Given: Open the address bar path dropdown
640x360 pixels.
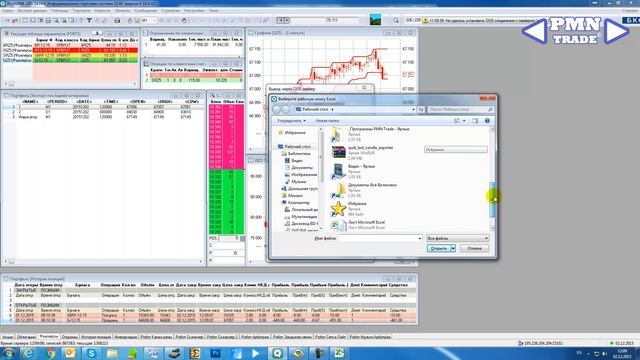Looking at the screenshot, I should coord(413,109).
